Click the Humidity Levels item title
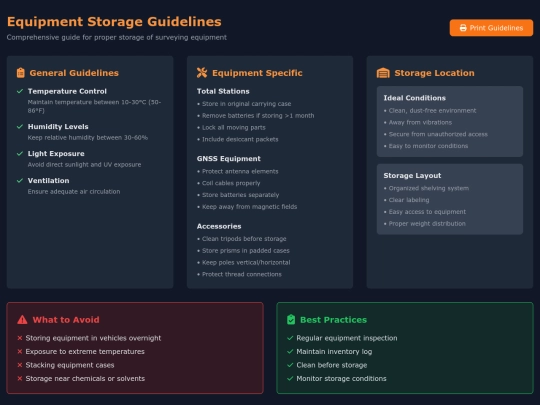540x405 pixels. pos(58,127)
